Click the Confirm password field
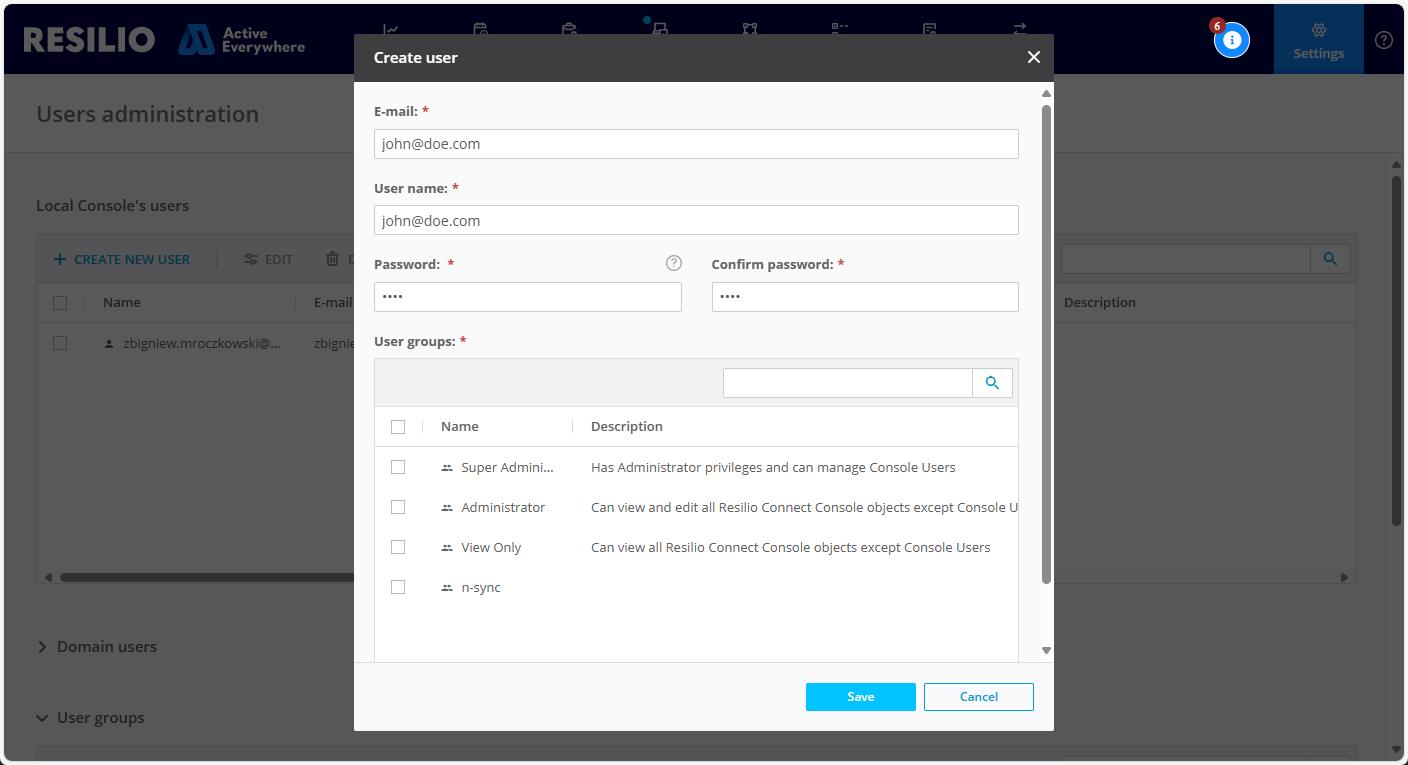Screen dimensions: 1408x765 tap(865, 297)
